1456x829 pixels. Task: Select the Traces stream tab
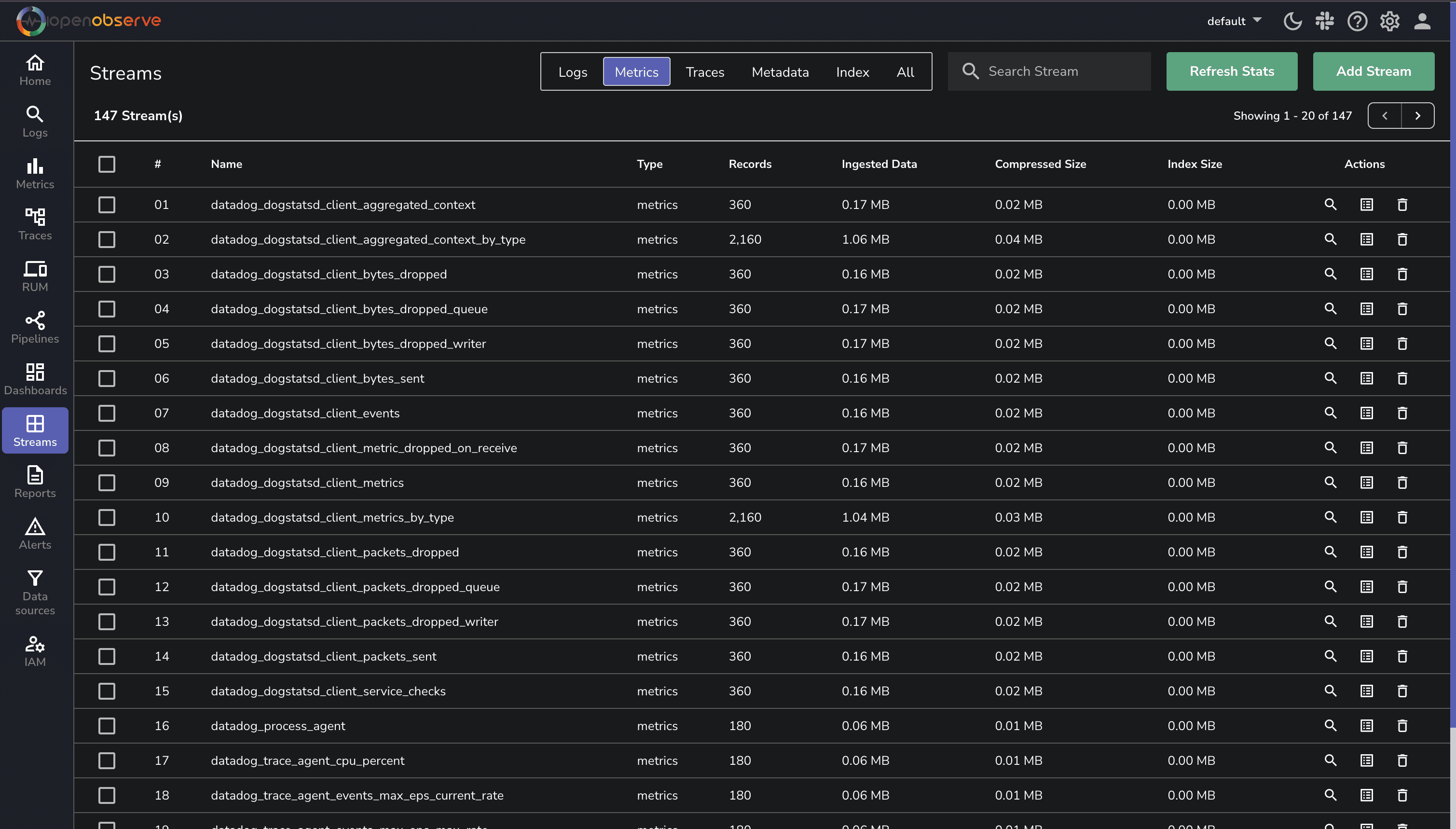(705, 72)
